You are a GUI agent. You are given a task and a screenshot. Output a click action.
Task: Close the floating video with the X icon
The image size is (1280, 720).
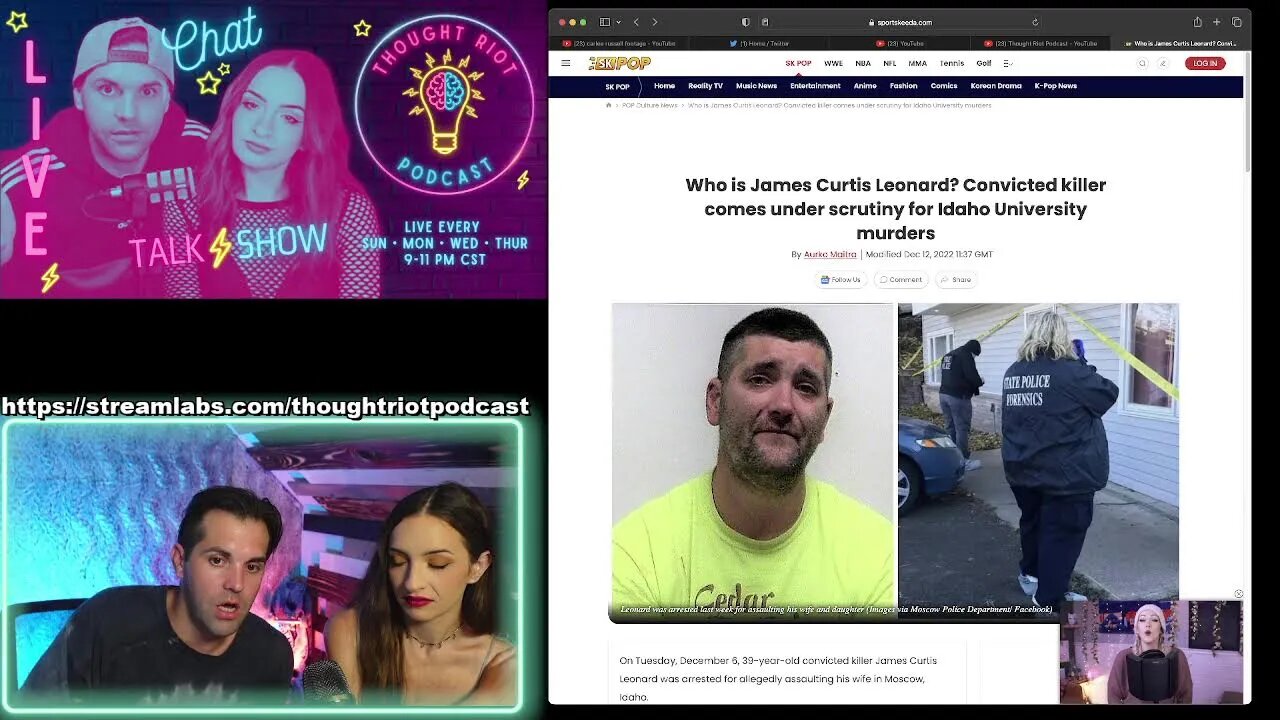1238,594
